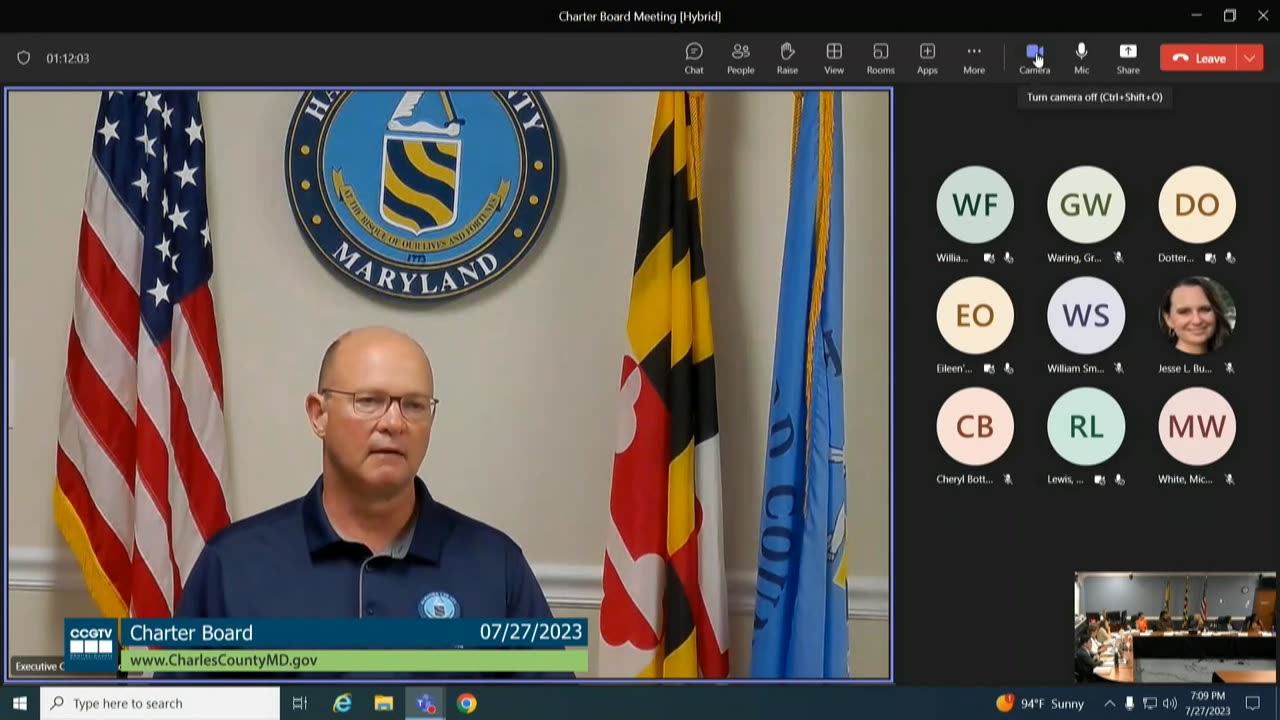Click the William Sm... name label
This screenshot has width=1280, height=720.
tap(1076, 369)
